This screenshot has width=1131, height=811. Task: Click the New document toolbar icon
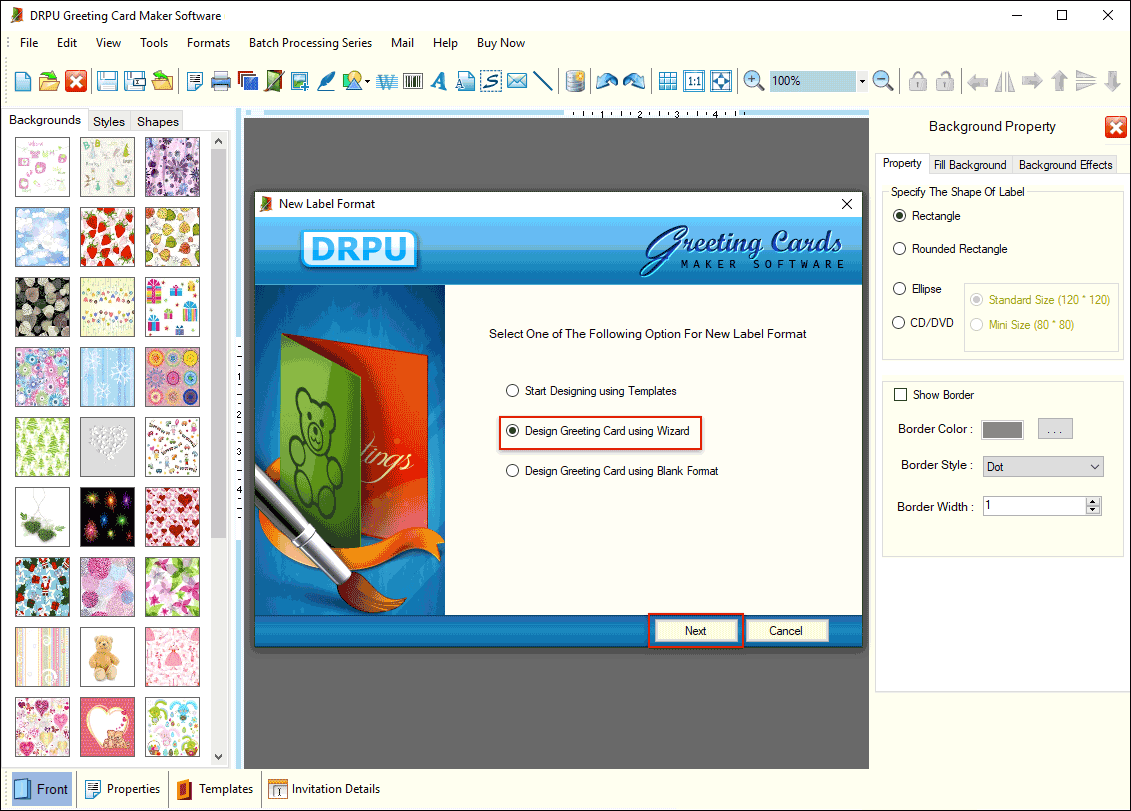point(22,81)
